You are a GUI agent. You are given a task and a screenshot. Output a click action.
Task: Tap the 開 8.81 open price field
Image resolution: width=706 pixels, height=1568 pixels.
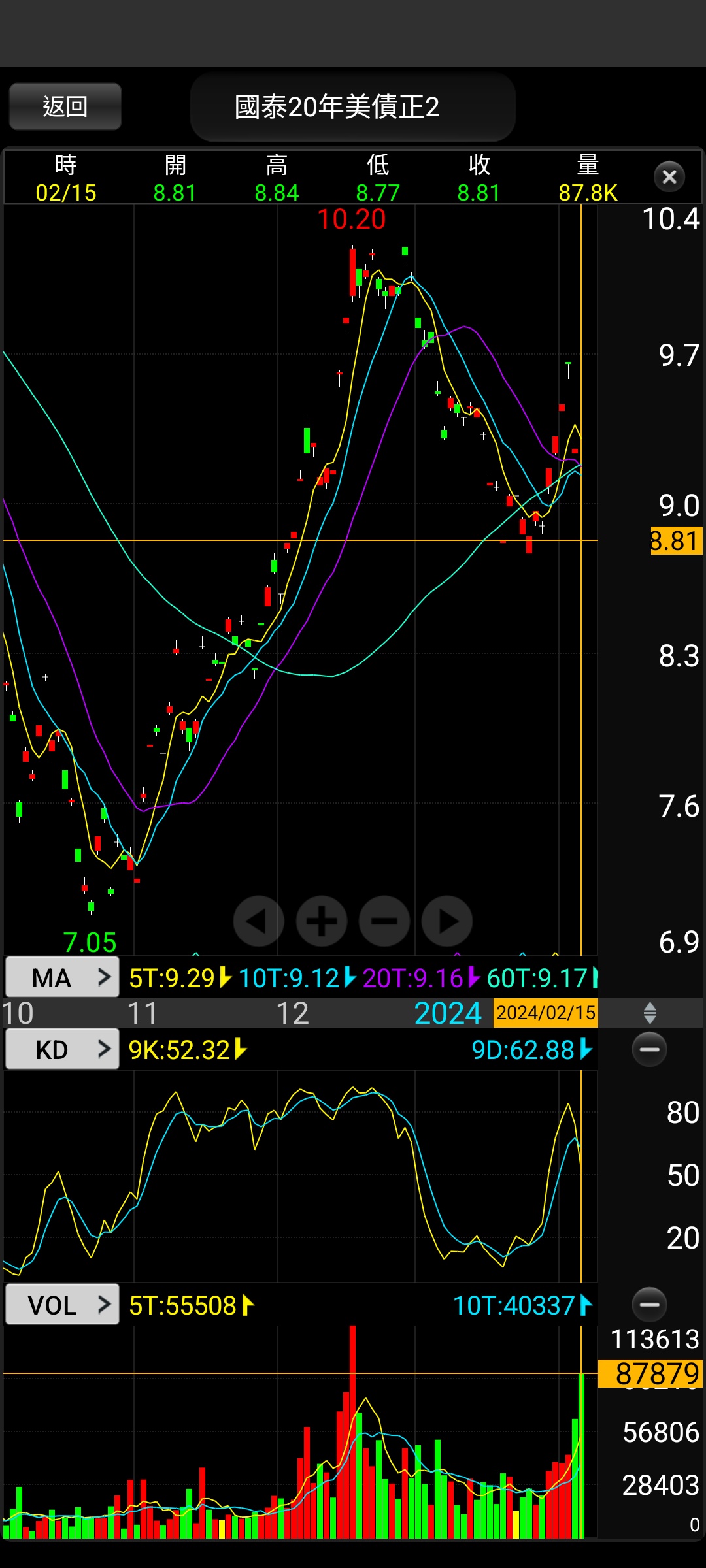click(x=175, y=178)
